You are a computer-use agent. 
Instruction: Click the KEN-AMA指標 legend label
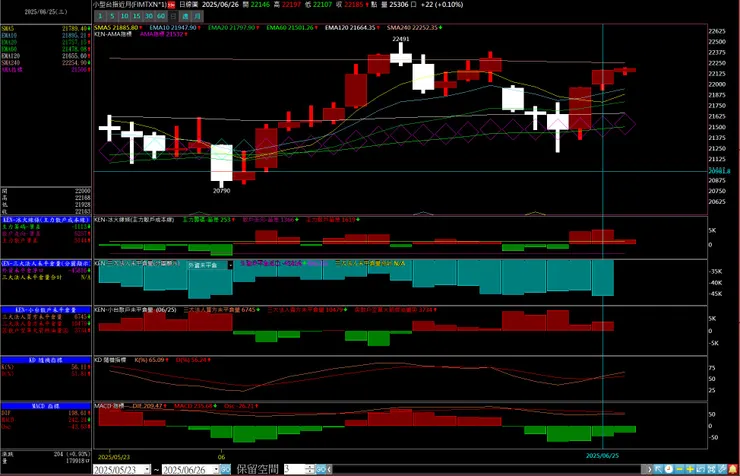coord(113,34)
